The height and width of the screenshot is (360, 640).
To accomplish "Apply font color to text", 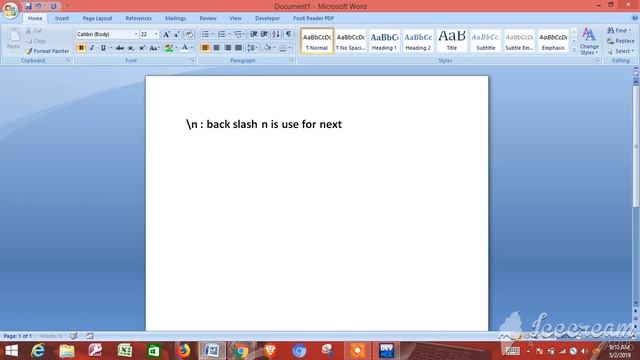I will coord(184,48).
